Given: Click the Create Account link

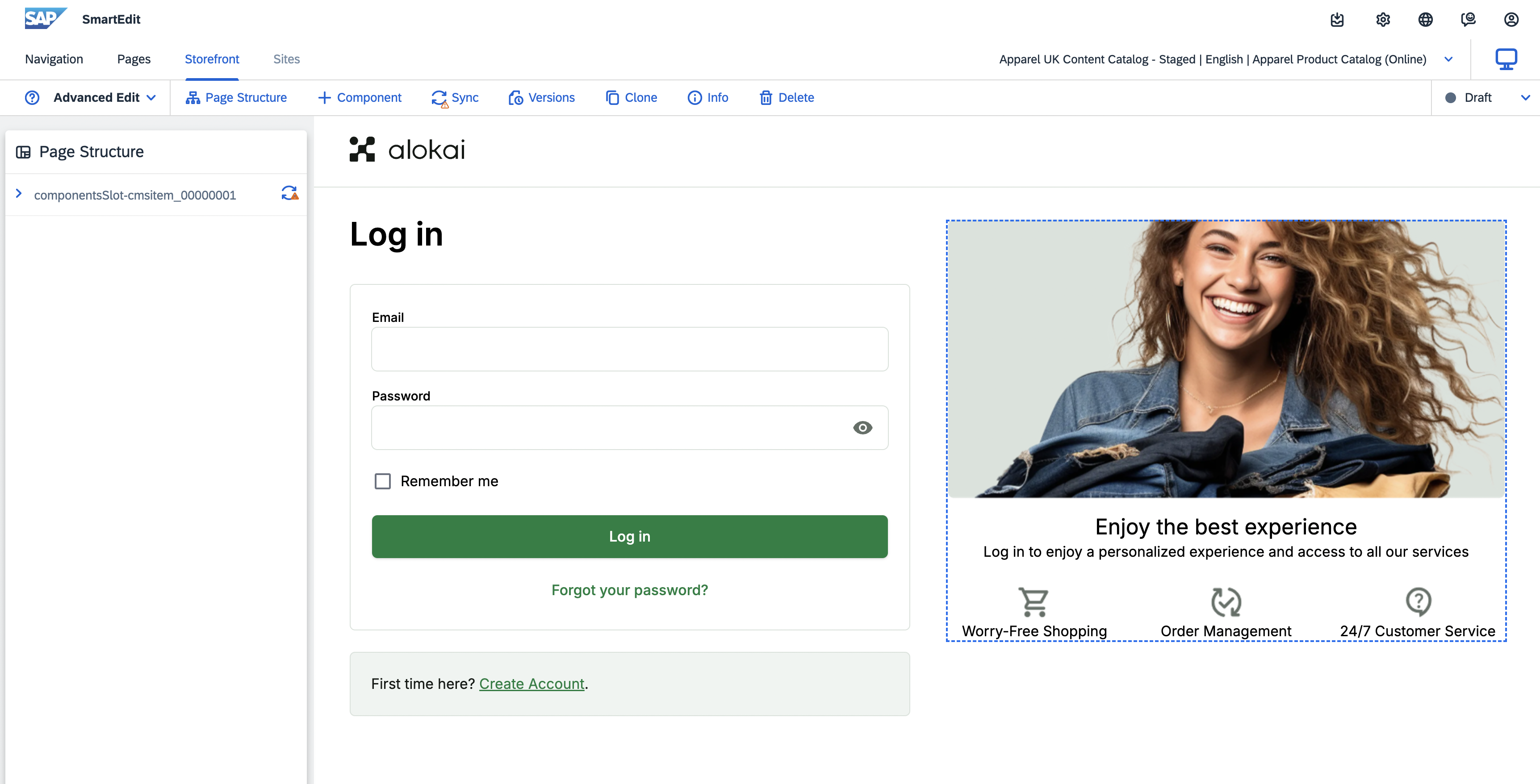Looking at the screenshot, I should click(x=532, y=684).
